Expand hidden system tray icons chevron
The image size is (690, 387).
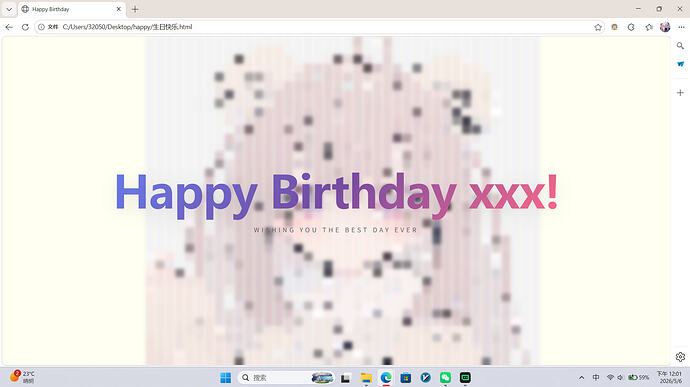click(581, 378)
